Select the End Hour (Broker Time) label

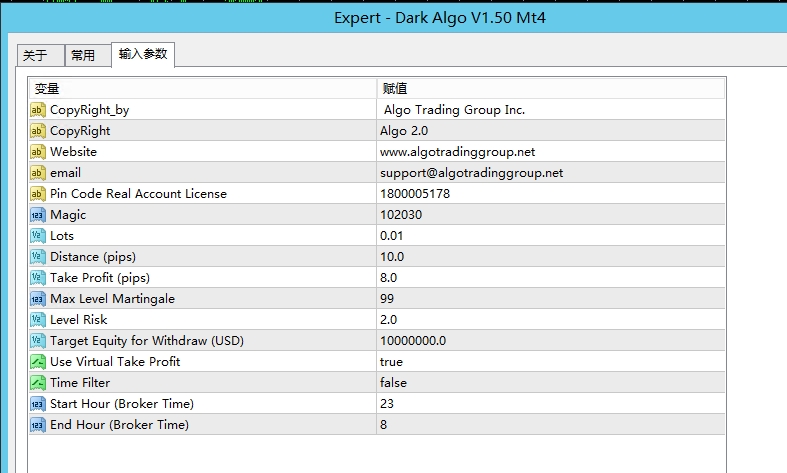[119, 425]
